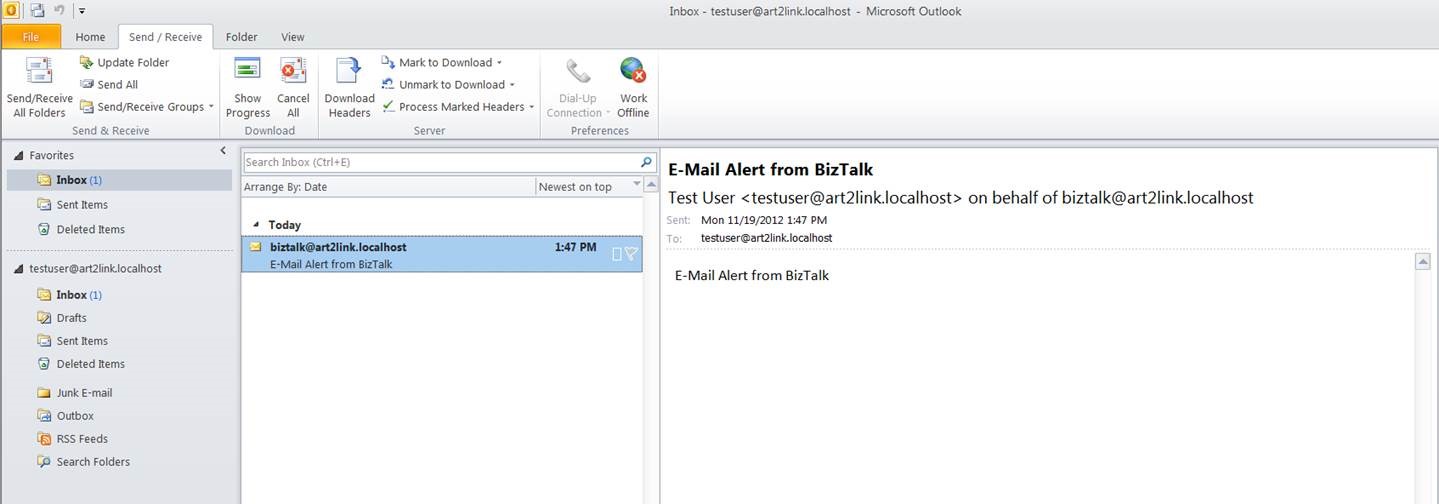
Task: Open Customize Quick Access Toolbar dropdown
Action: pos(81,11)
